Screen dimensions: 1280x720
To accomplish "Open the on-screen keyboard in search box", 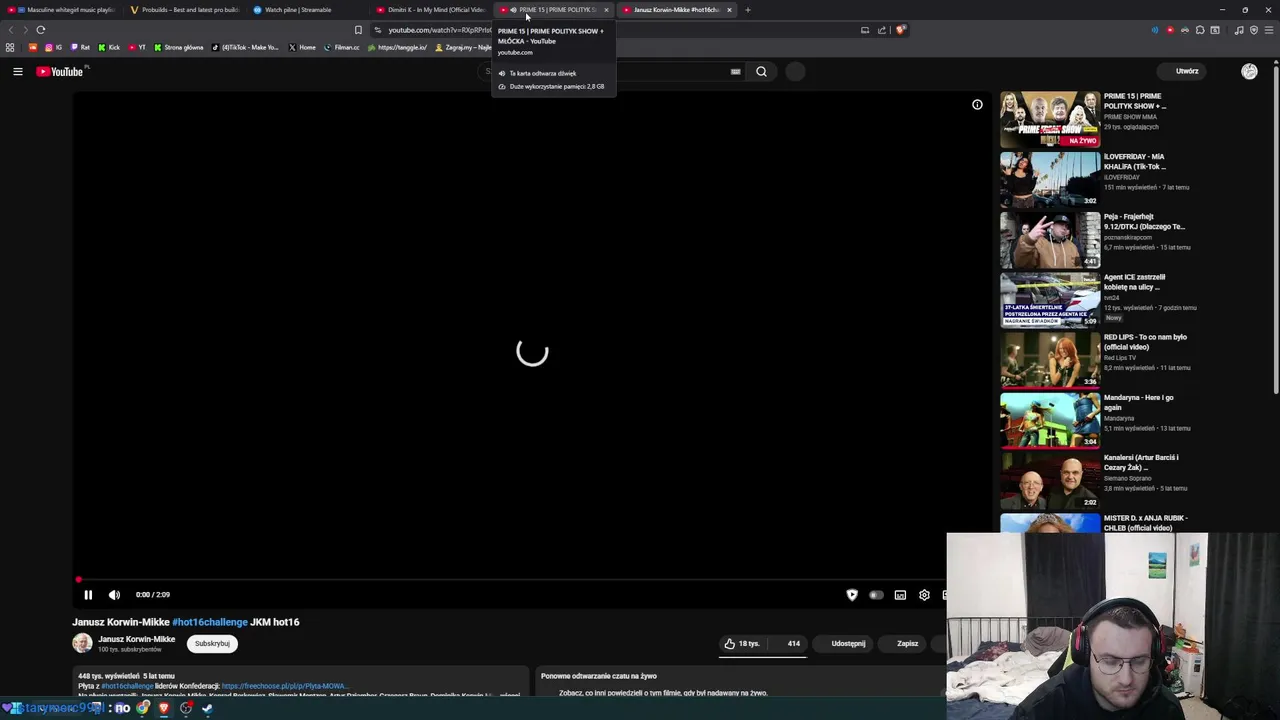I will (735, 71).
